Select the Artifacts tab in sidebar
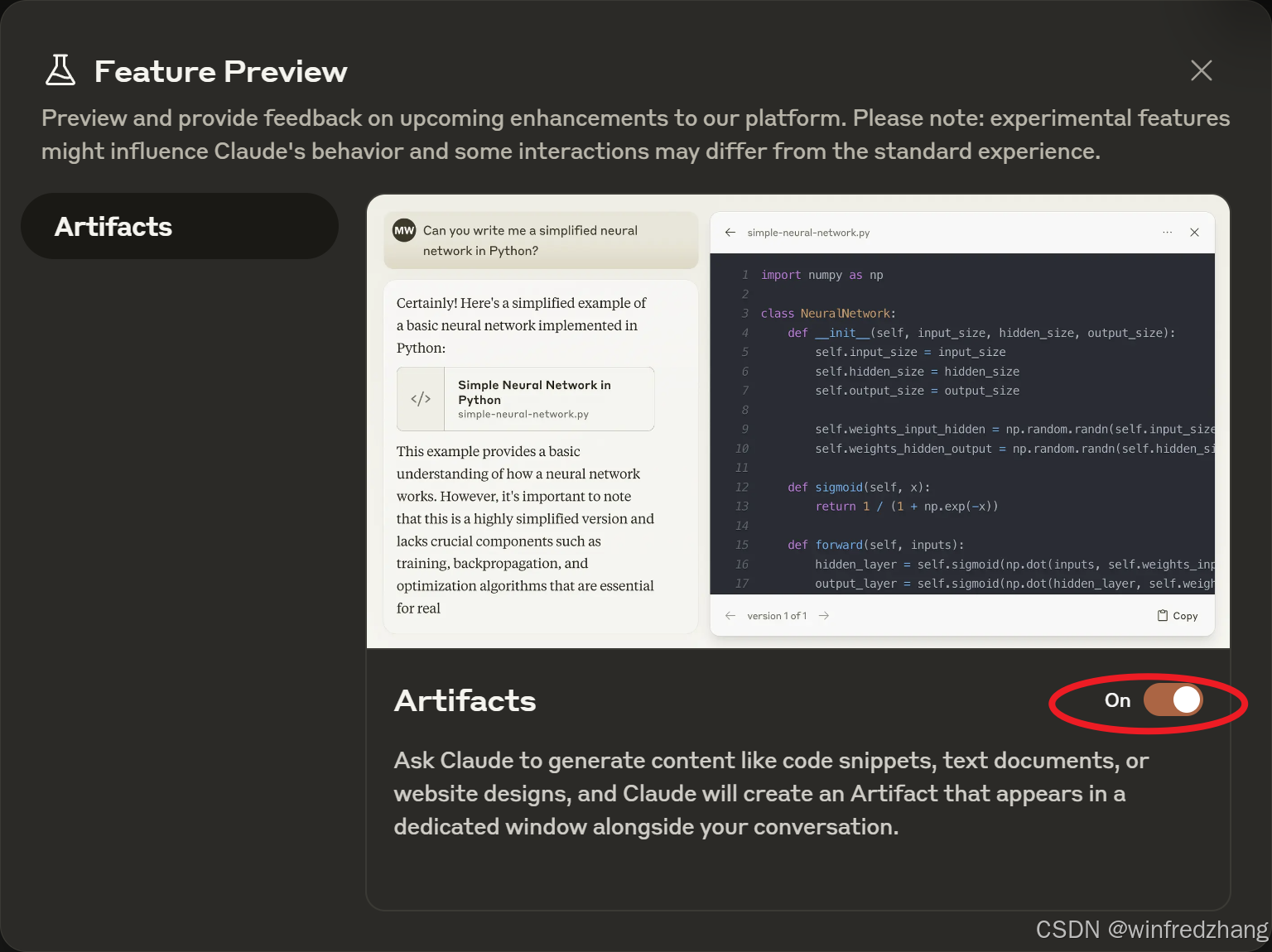The height and width of the screenshot is (952, 1272). (180, 226)
